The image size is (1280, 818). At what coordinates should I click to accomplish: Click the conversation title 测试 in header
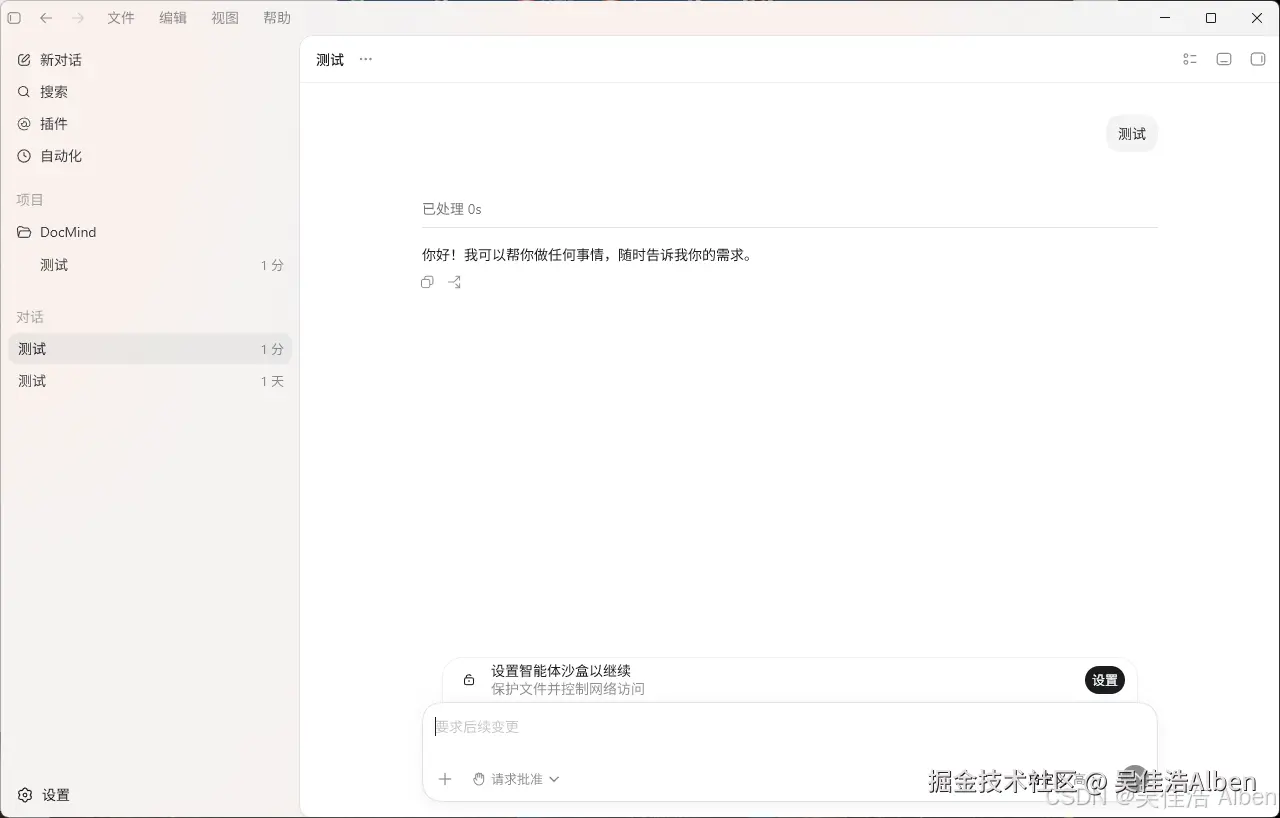coord(330,60)
